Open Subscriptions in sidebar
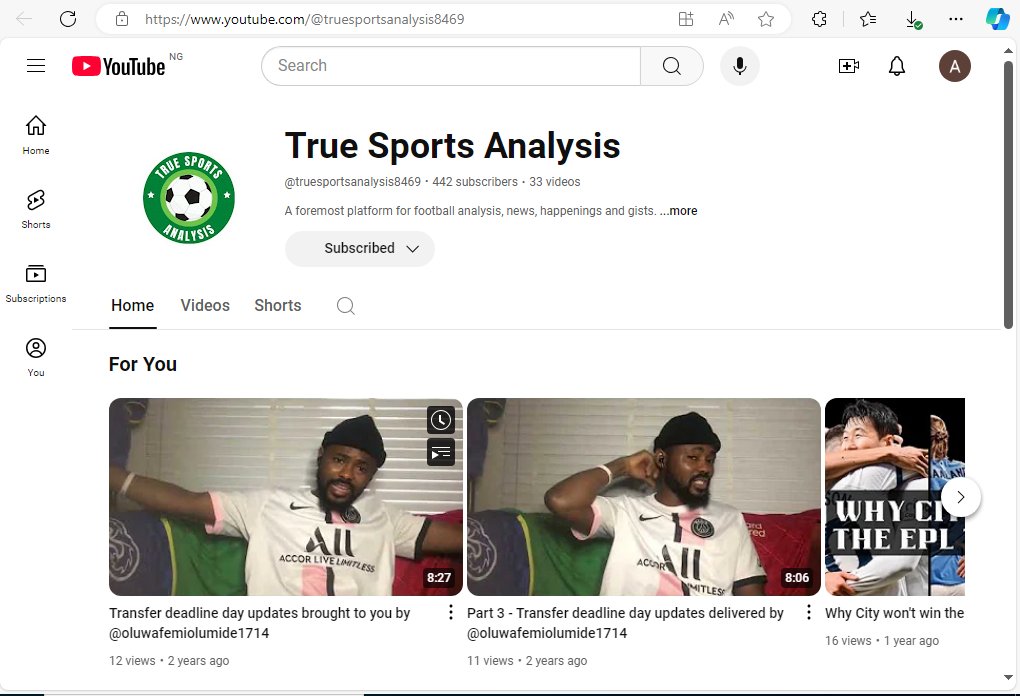The height and width of the screenshot is (696, 1020). point(36,283)
